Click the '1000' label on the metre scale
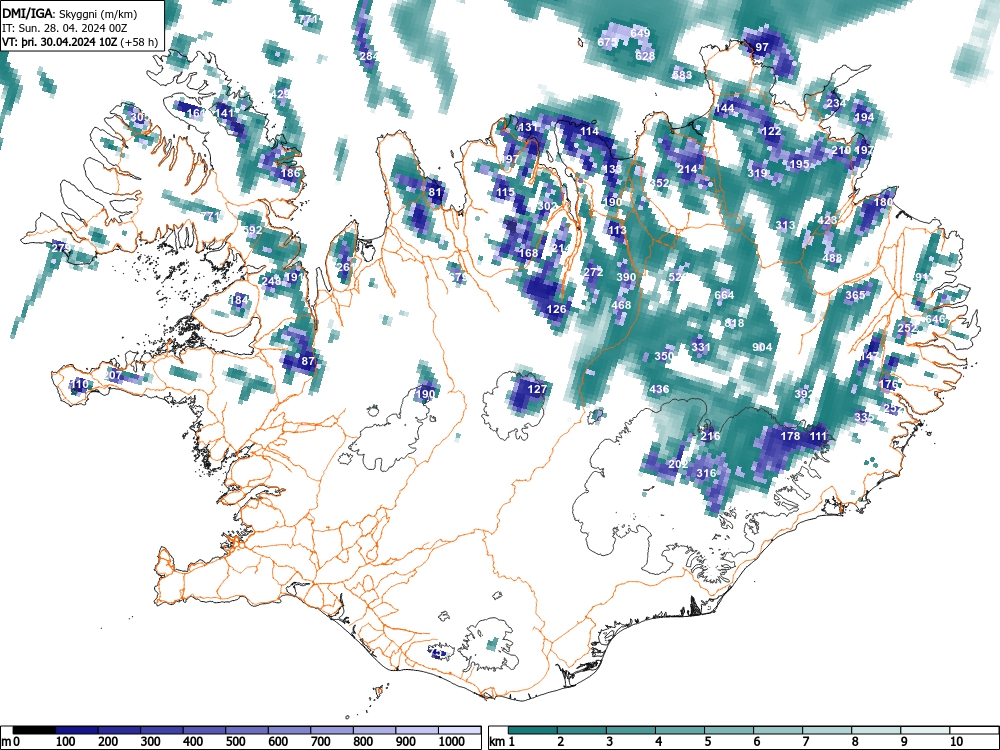 (451, 742)
